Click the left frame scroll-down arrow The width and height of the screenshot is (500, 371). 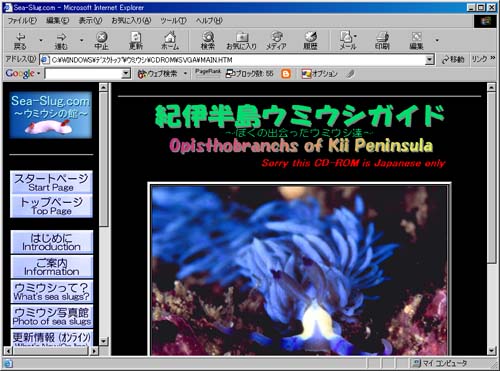pyautogui.click(x=104, y=341)
